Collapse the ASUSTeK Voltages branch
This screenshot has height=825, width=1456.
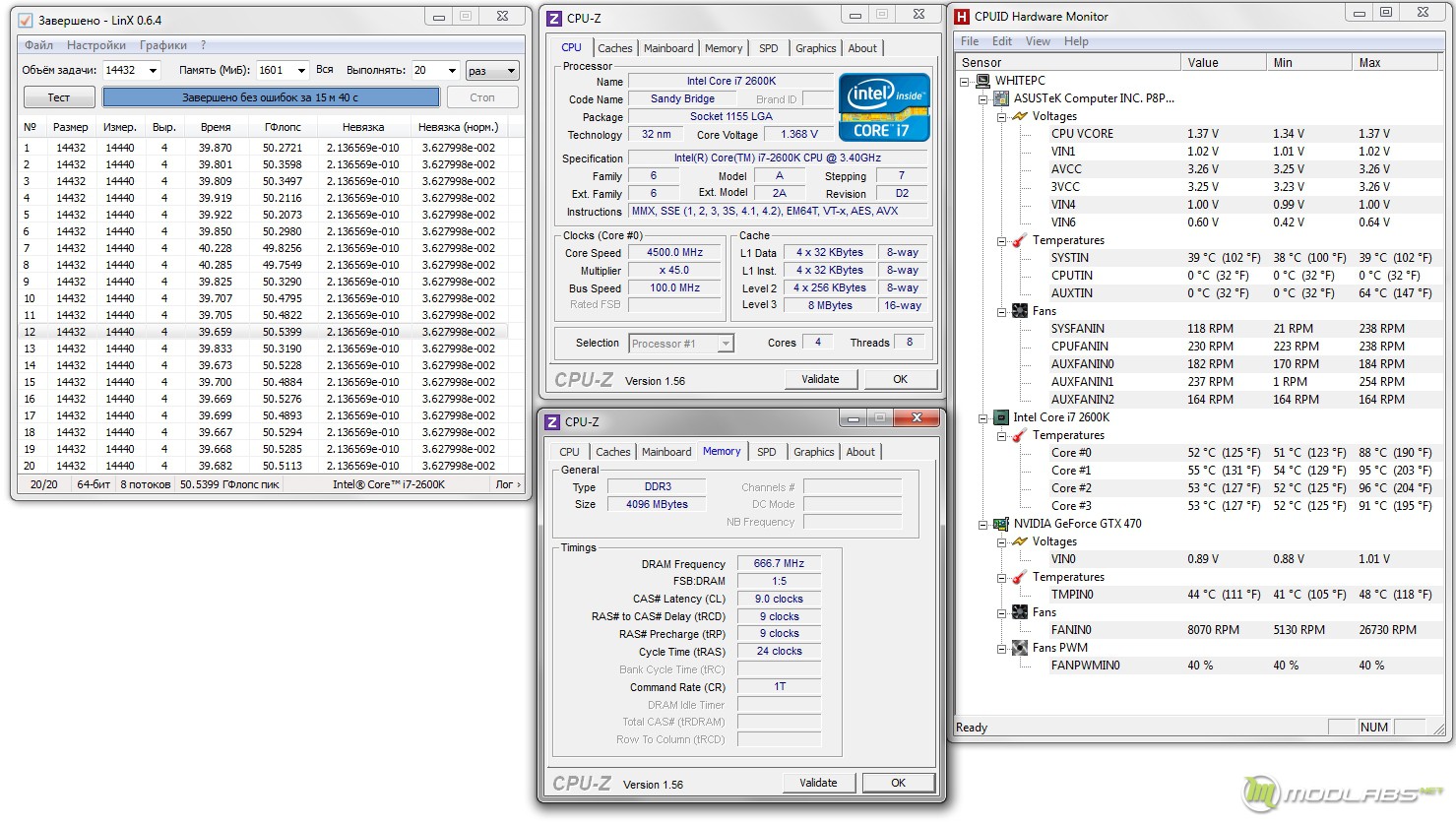1001,117
